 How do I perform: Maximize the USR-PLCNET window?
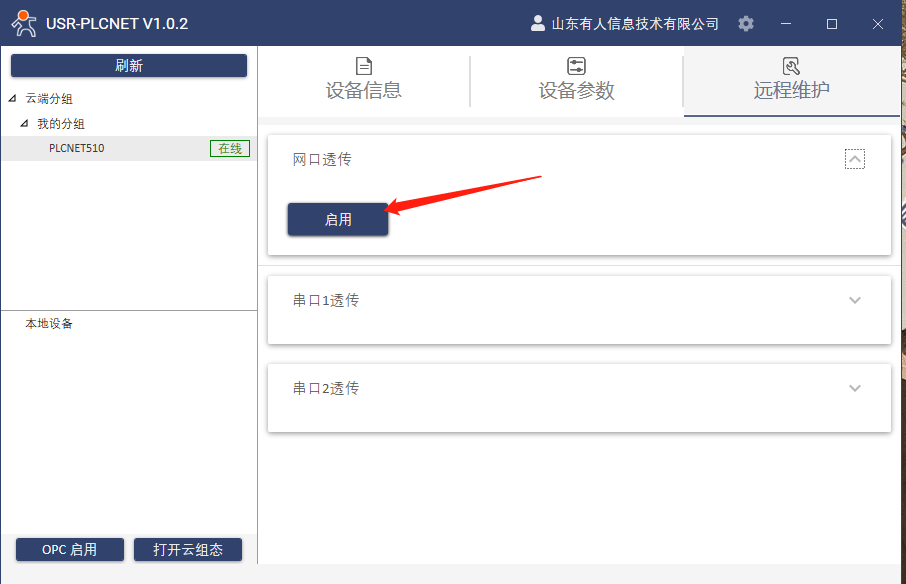click(832, 24)
